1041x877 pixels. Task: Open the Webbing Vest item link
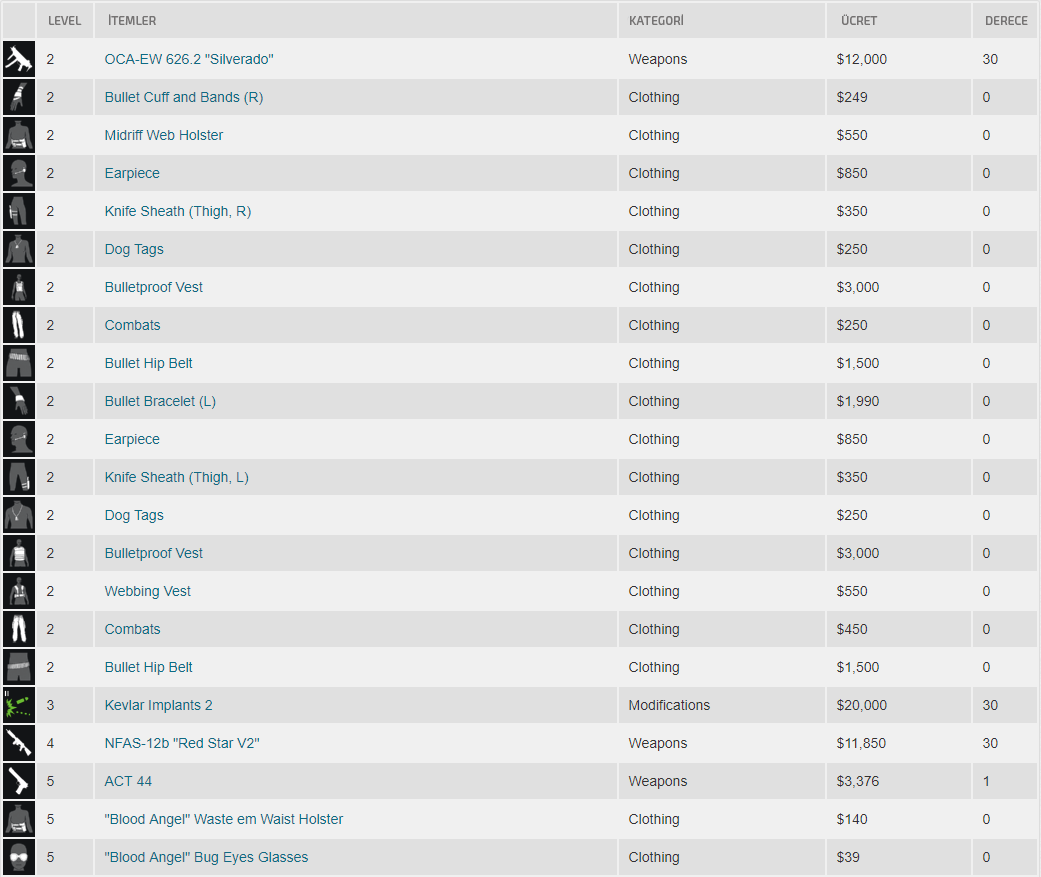(x=147, y=591)
